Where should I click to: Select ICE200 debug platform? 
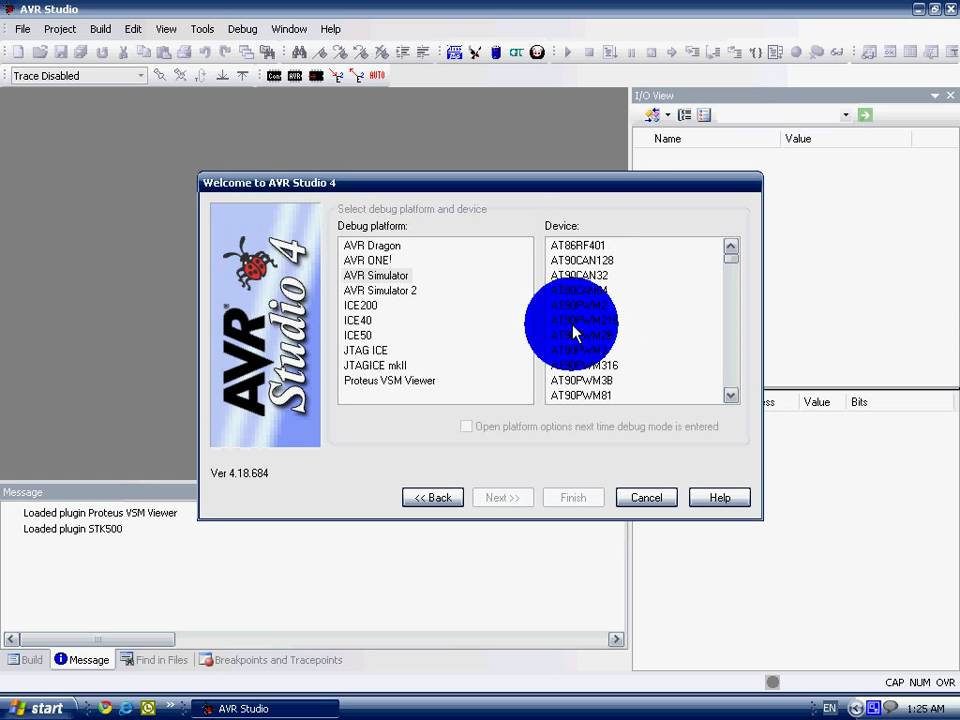(361, 306)
